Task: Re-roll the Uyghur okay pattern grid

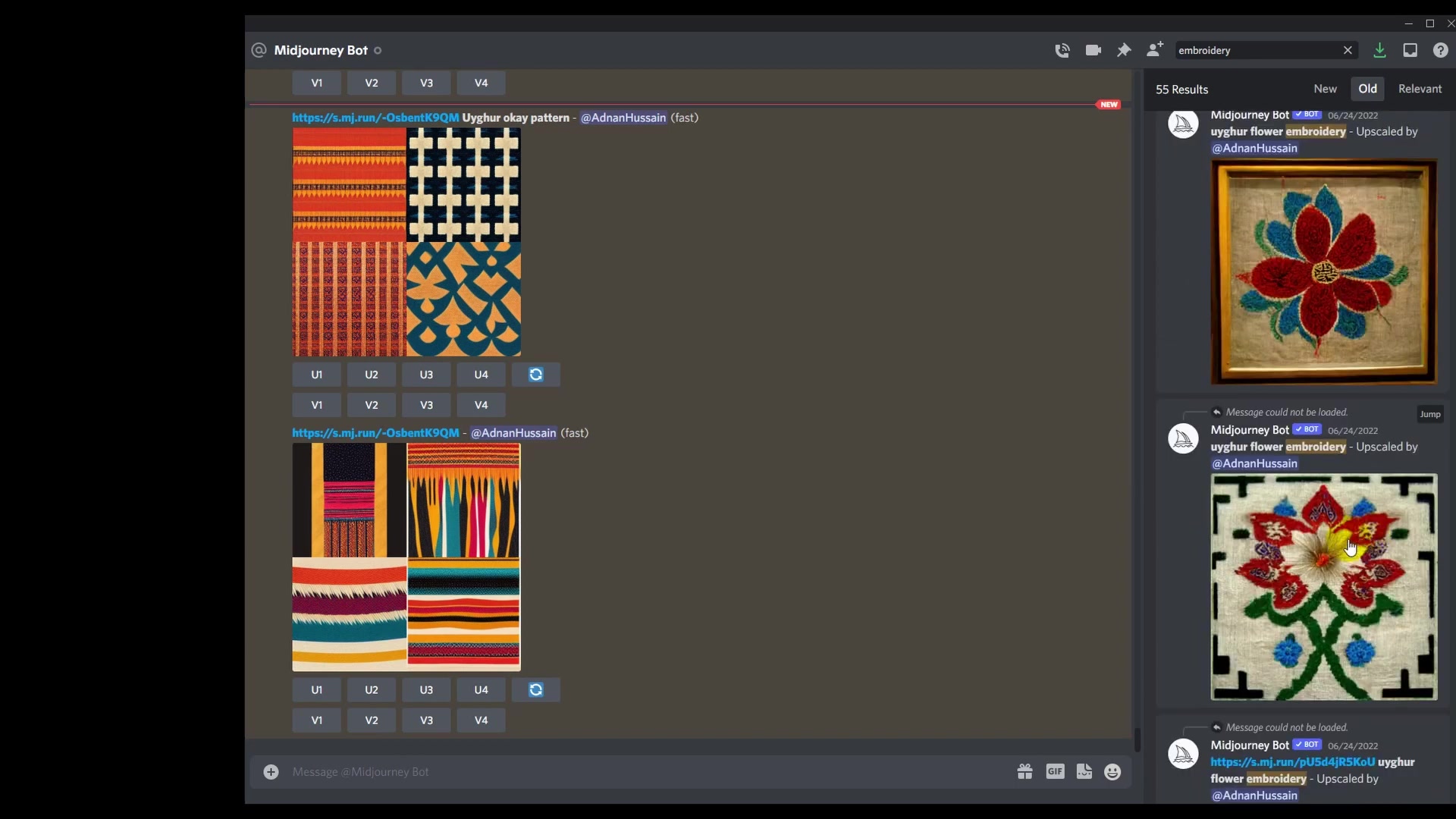Action: (536, 375)
